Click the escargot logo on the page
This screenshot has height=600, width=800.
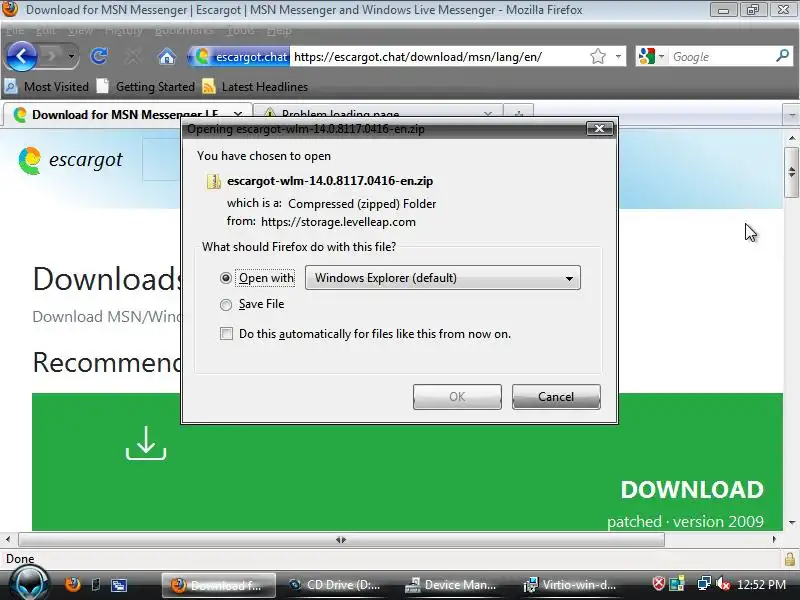[x=70, y=160]
